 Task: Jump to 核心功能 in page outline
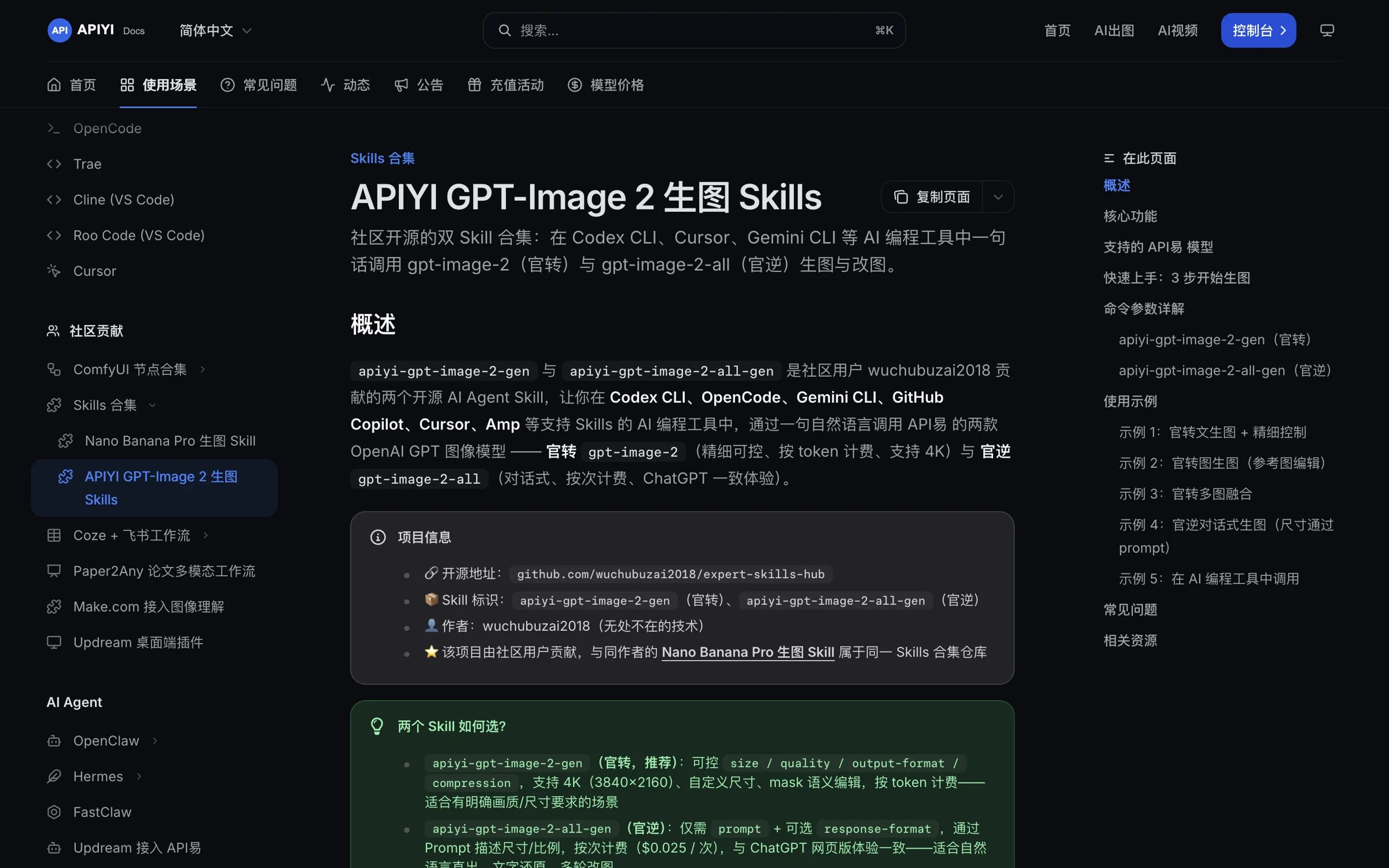1130,216
